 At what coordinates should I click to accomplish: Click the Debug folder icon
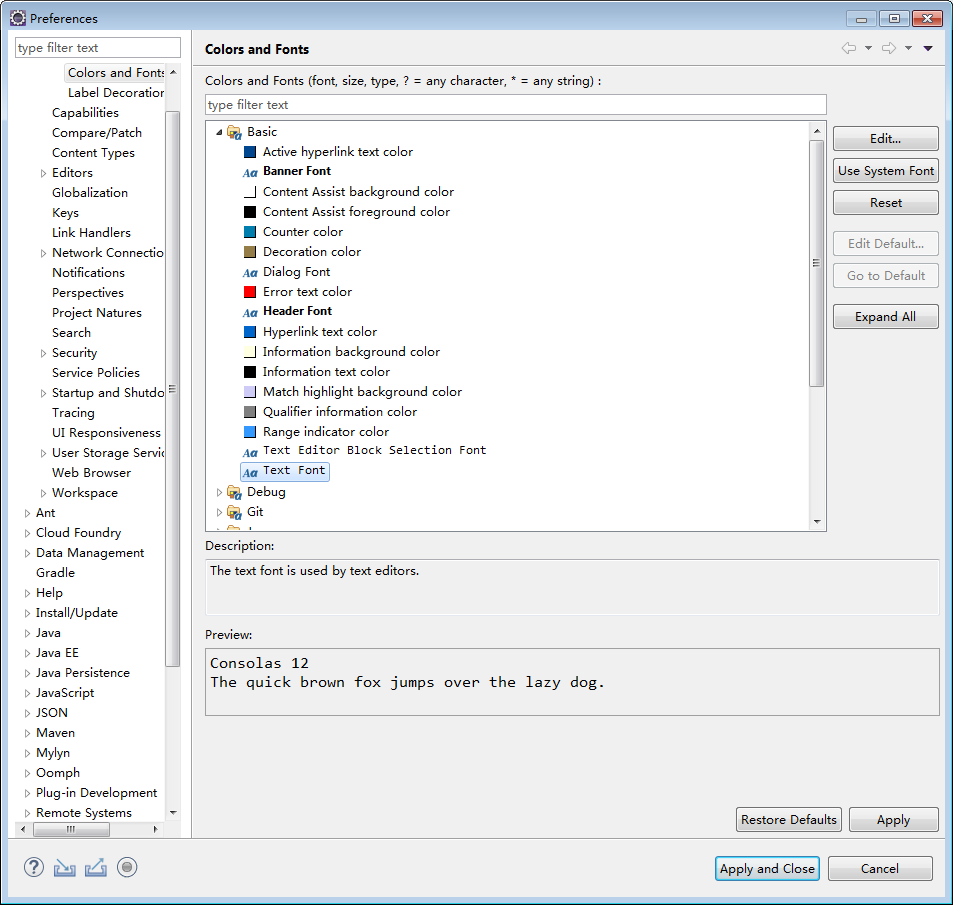(x=234, y=492)
